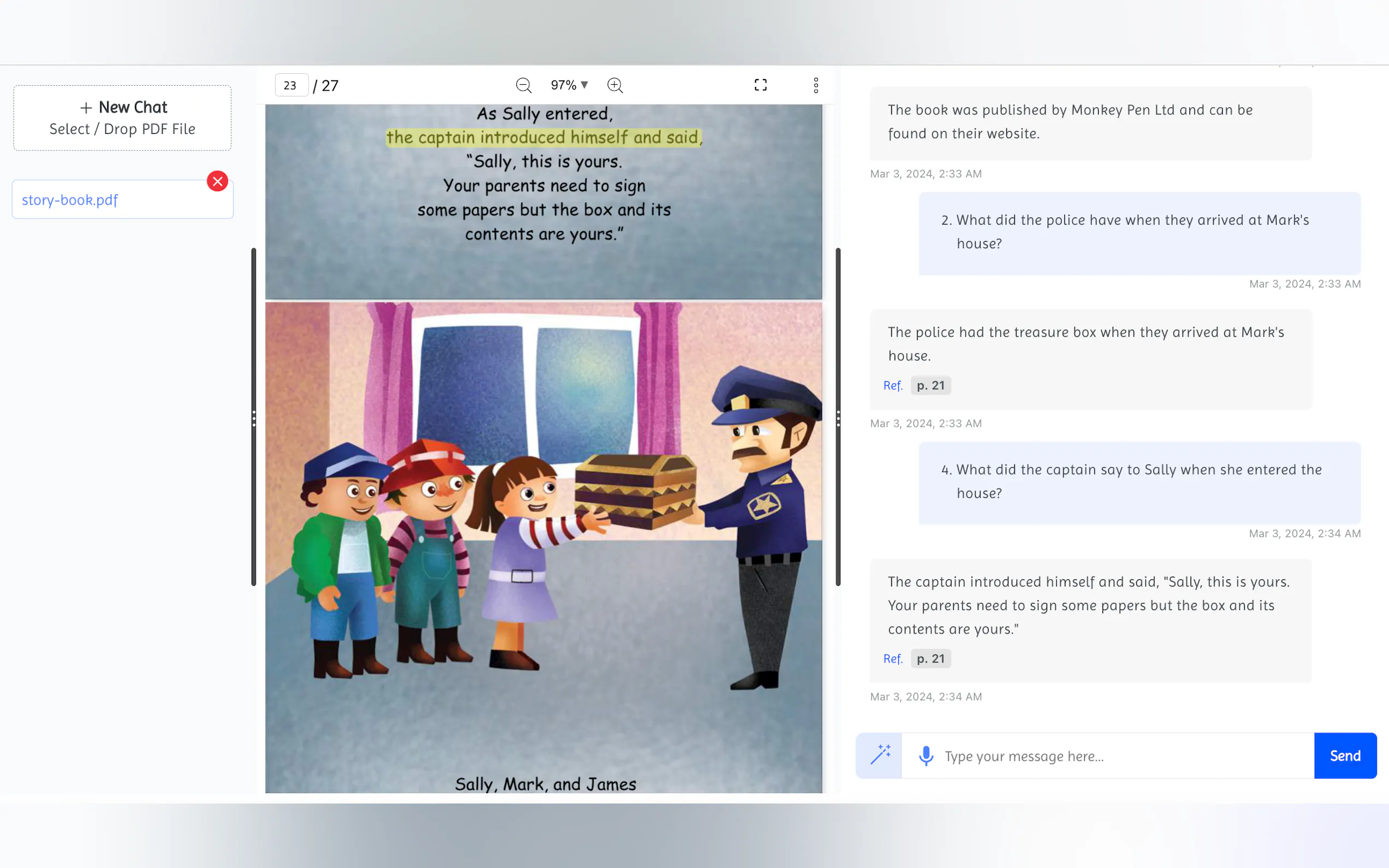Viewport: 1389px width, 868px height.
Task: Click the page number field showing 23
Action: (x=291, y=85)
